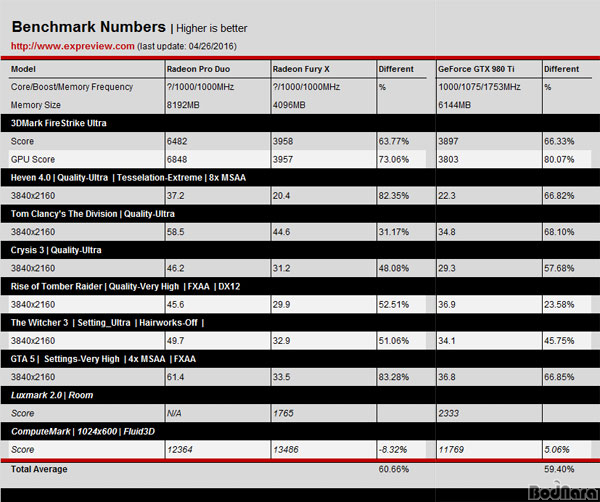This screenshot has height=502, width=600.
Task: Click the "Radeon Pro Duo" column header
Action: coord(198,69)
